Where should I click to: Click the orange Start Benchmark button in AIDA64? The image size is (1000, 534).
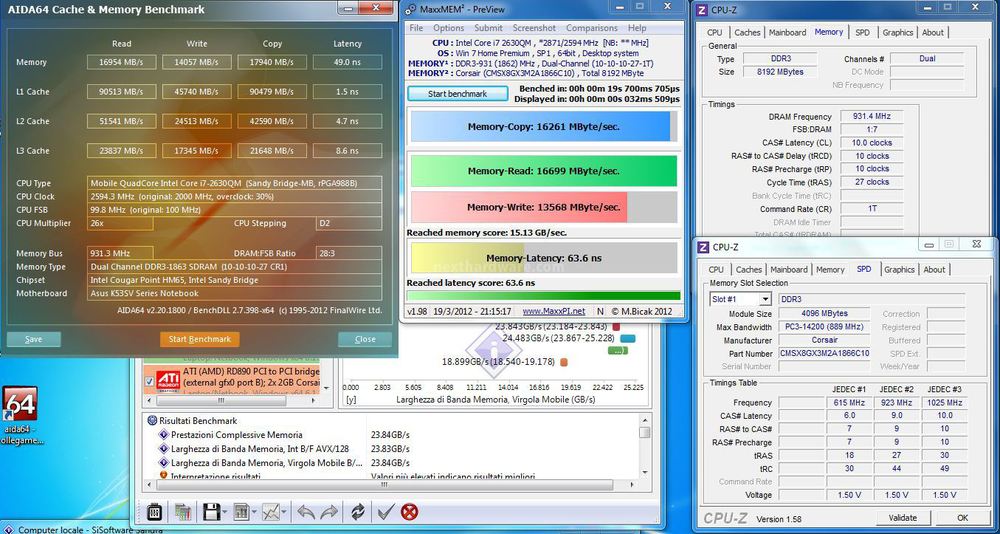click(x=200, y=339)
